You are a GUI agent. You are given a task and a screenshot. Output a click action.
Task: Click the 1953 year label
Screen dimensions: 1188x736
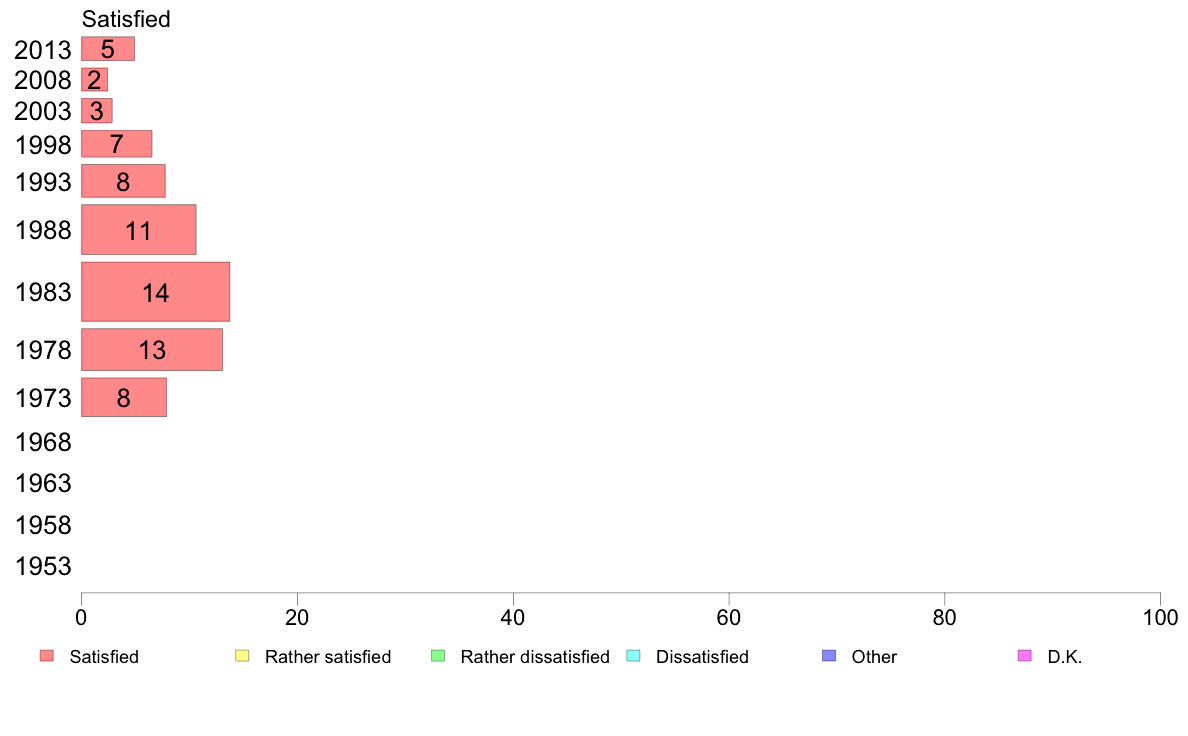pyautogui.click(x=43, y=566)
